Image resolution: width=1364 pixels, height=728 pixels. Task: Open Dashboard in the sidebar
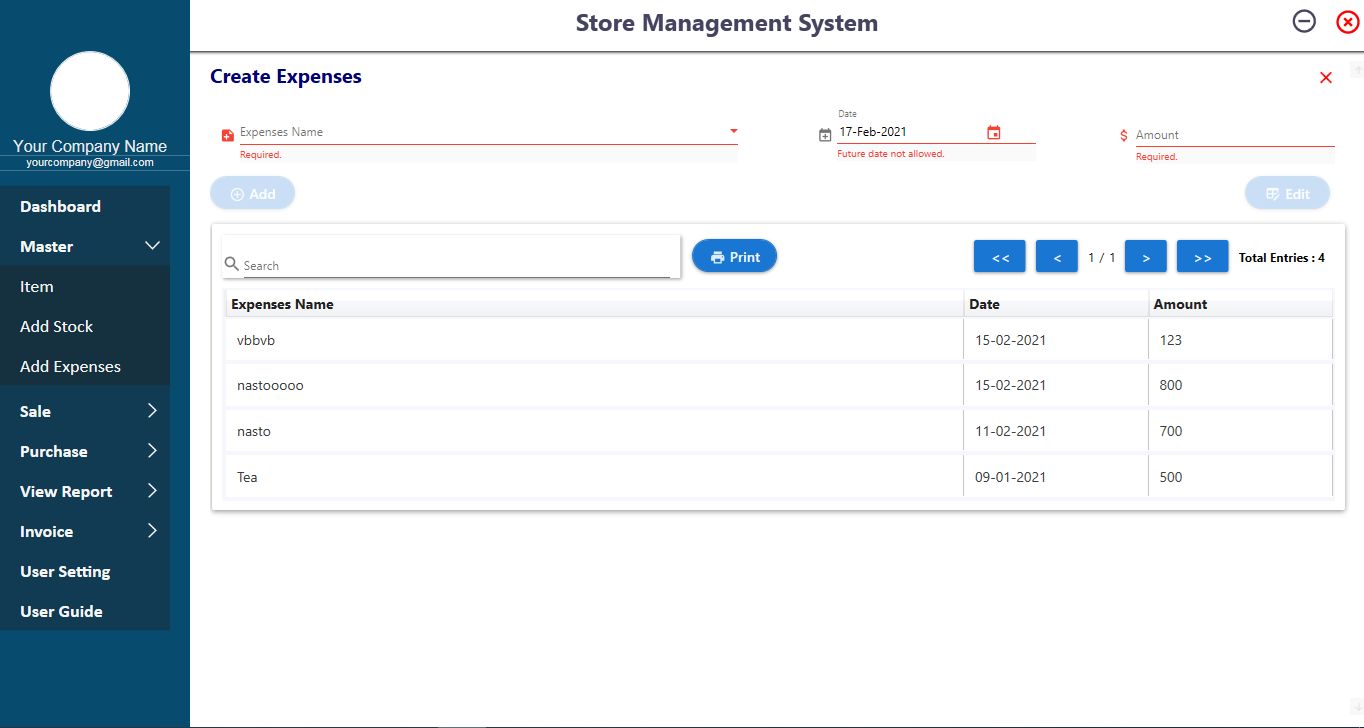(x=85, y=206)
